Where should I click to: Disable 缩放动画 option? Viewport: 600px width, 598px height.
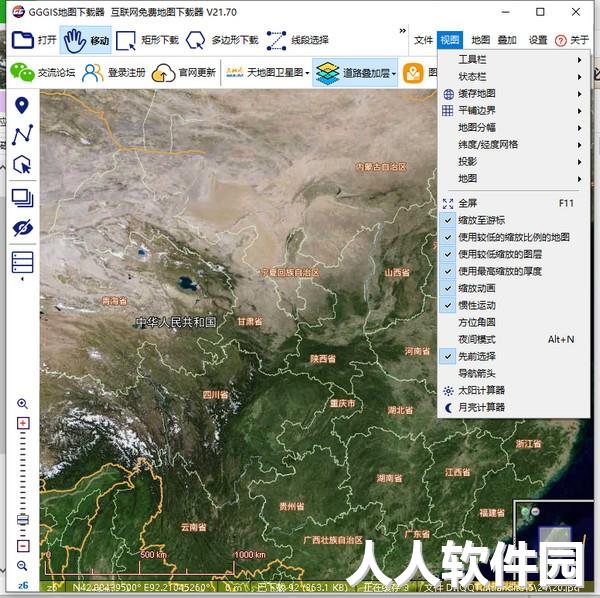(514, 288)
